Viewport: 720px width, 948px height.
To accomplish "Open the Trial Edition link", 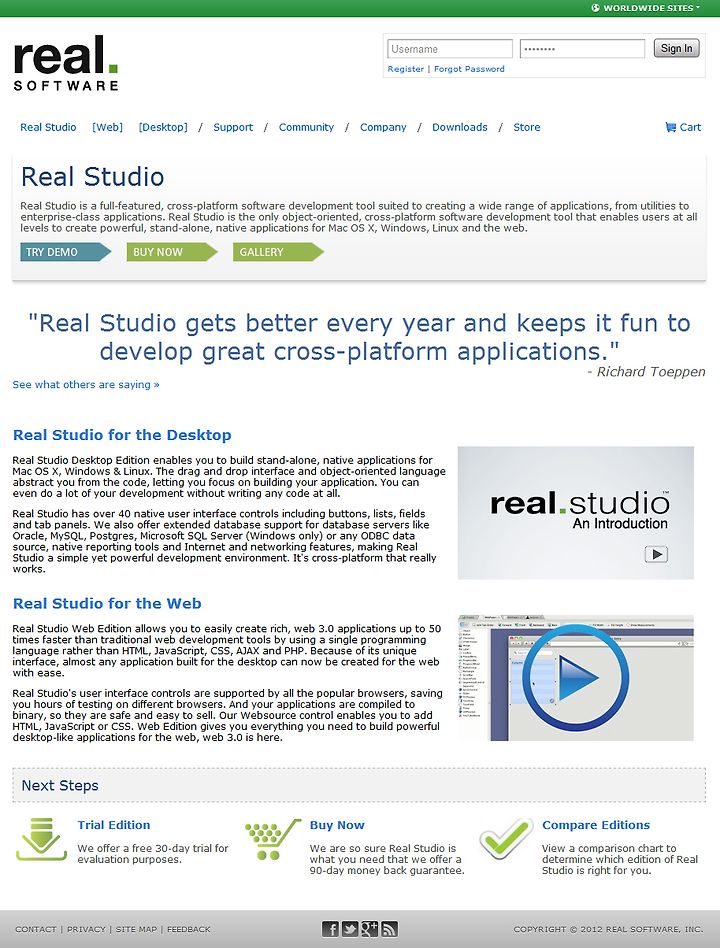I will tap(114, 825).
